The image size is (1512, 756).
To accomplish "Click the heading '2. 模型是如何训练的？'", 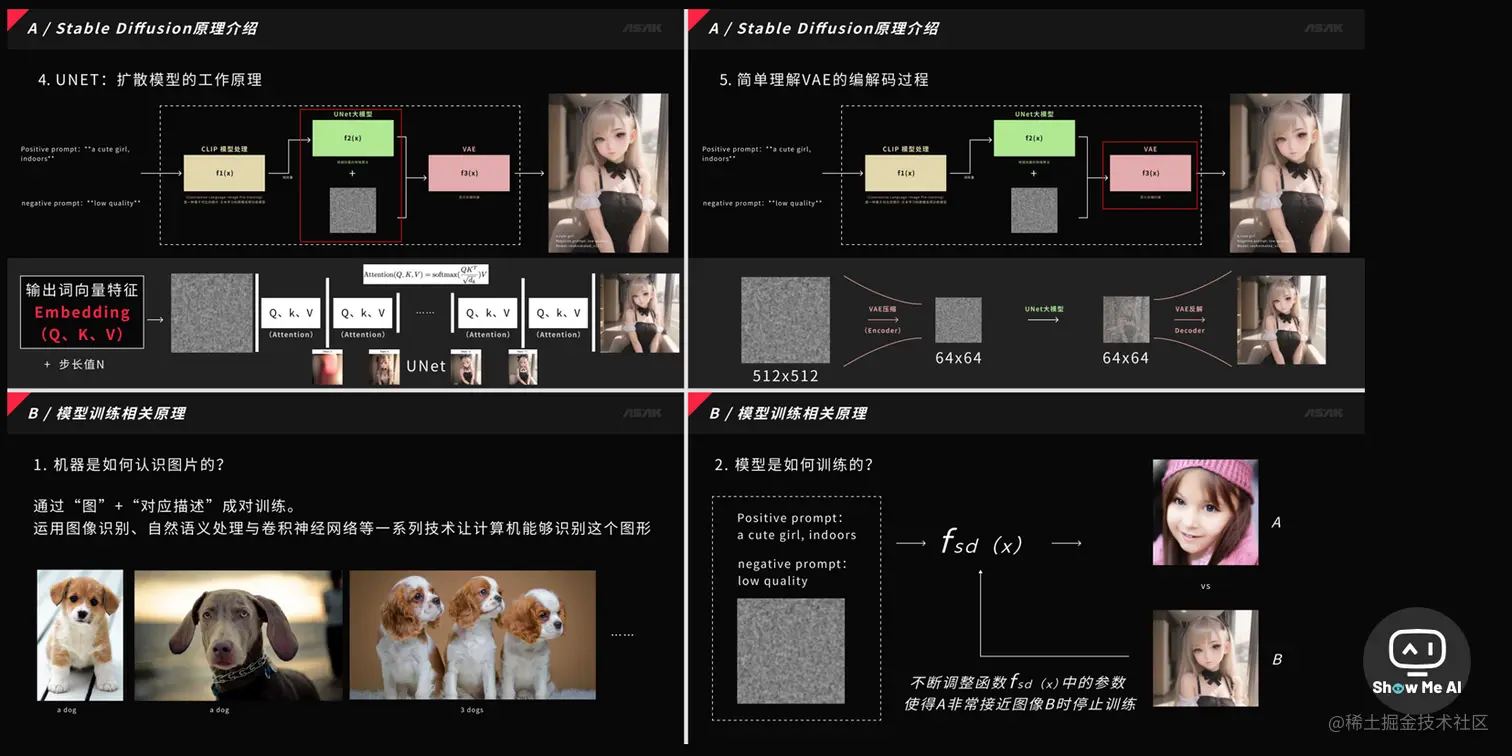I will pyautogui.click(x=794, y=465).
